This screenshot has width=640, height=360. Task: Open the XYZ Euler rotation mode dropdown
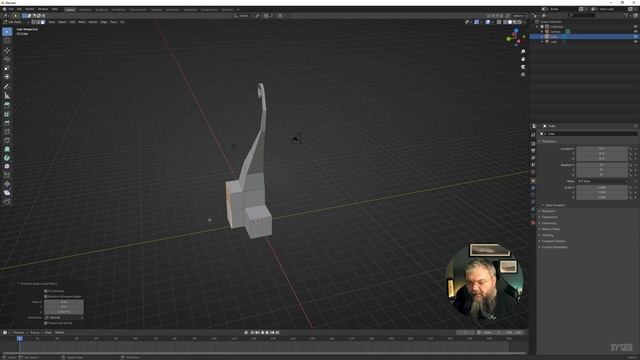coord(602,181)
